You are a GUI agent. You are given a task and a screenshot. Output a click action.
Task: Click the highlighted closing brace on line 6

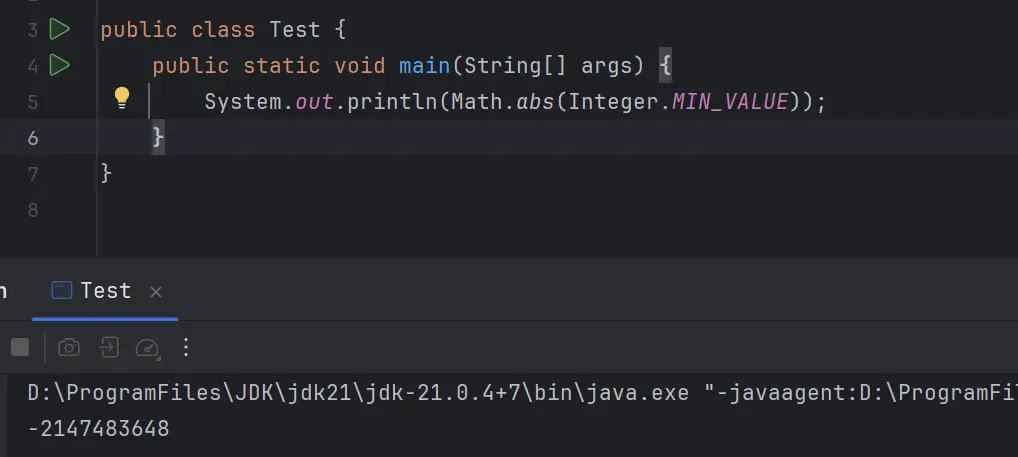[x=158, y=137]
